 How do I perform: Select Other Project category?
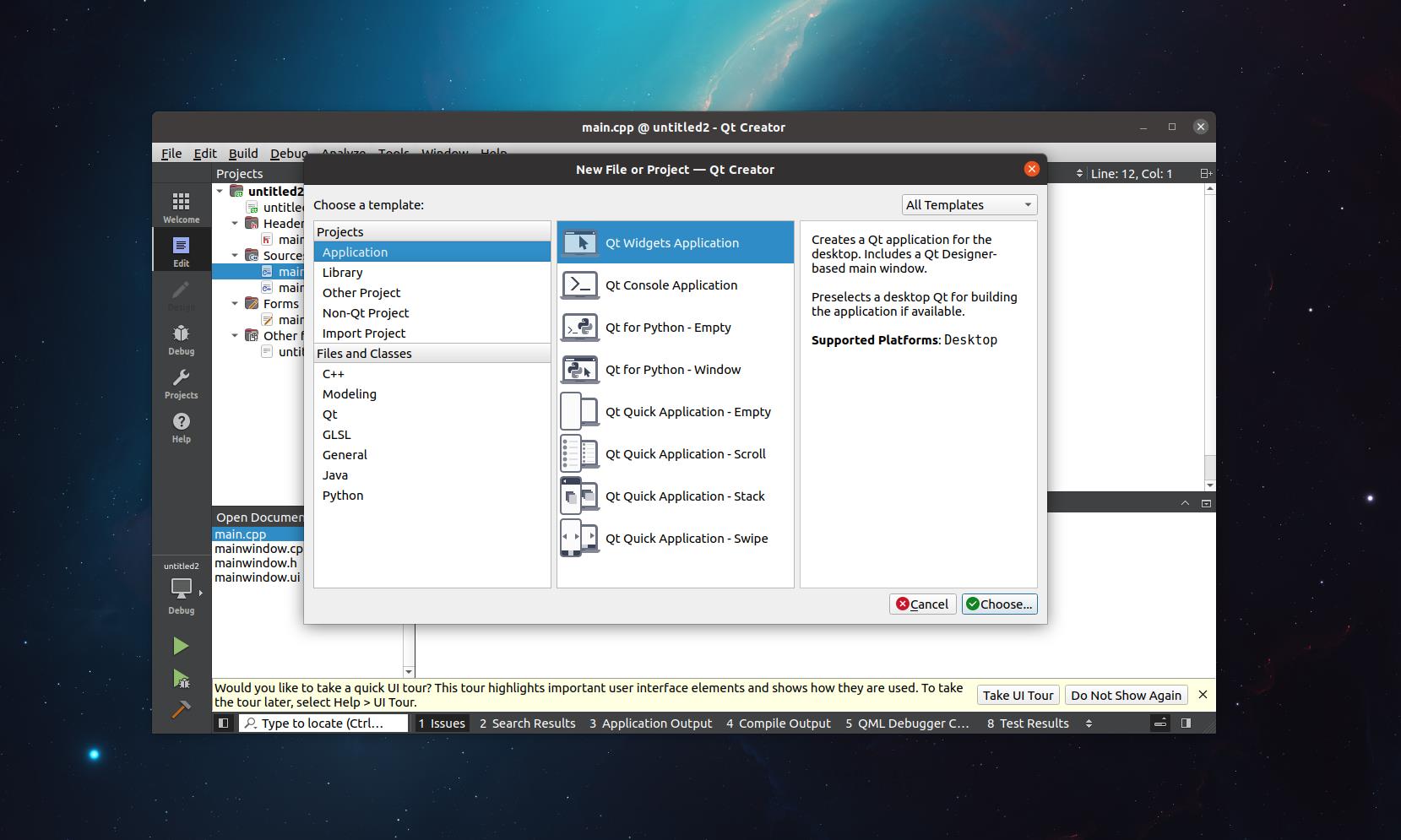432,292
